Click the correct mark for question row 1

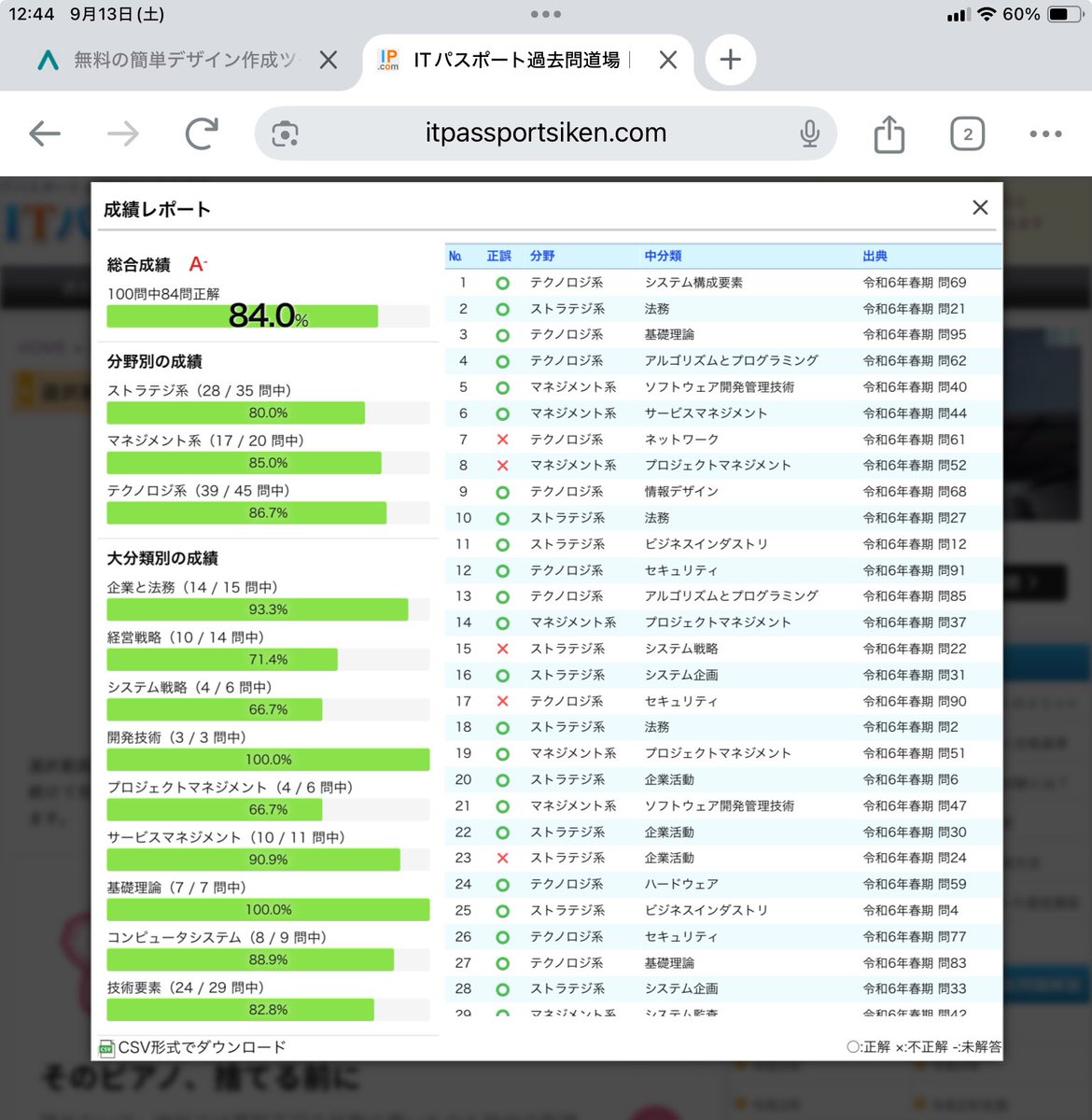(502, 283)
